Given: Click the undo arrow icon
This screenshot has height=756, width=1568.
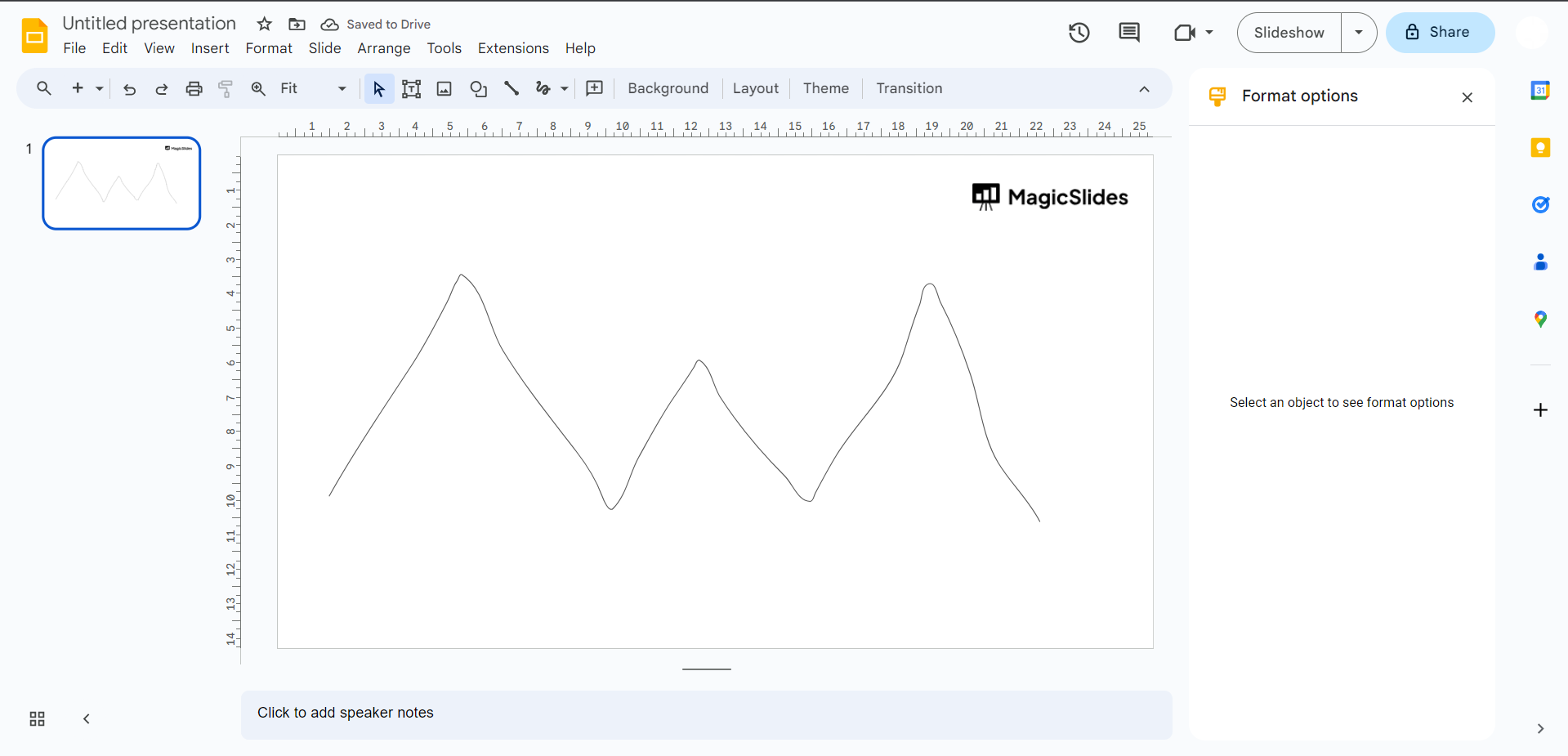Looking at the screenshot, I should click(129, 89).
